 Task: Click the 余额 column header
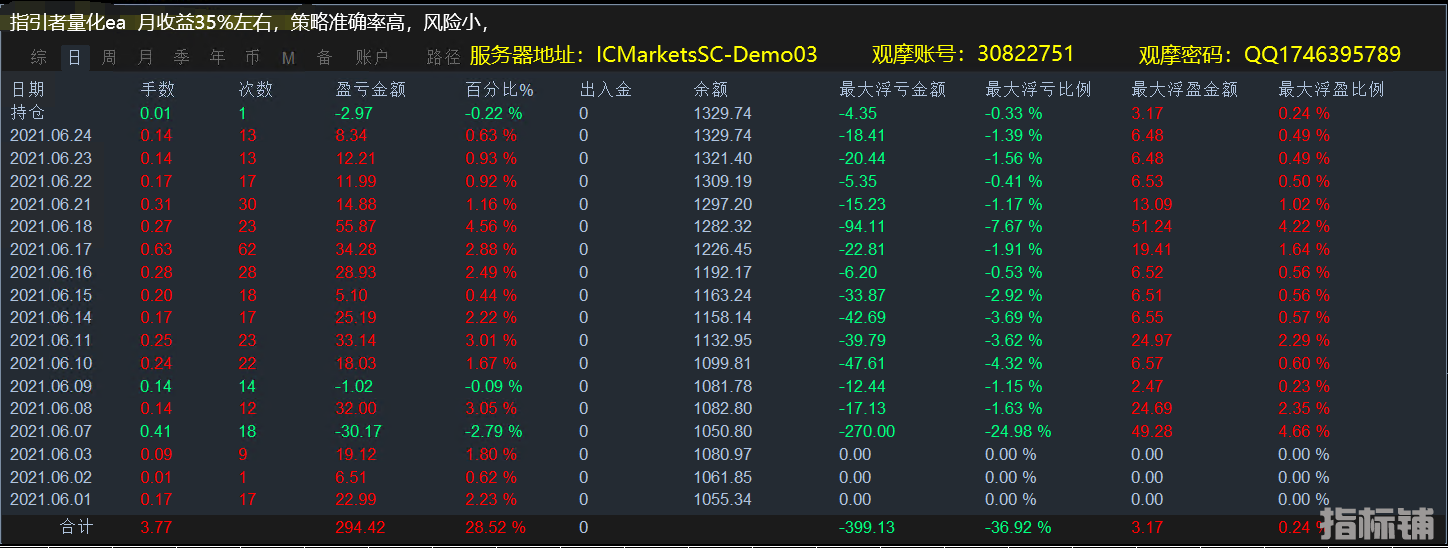(x=711, y=90)
